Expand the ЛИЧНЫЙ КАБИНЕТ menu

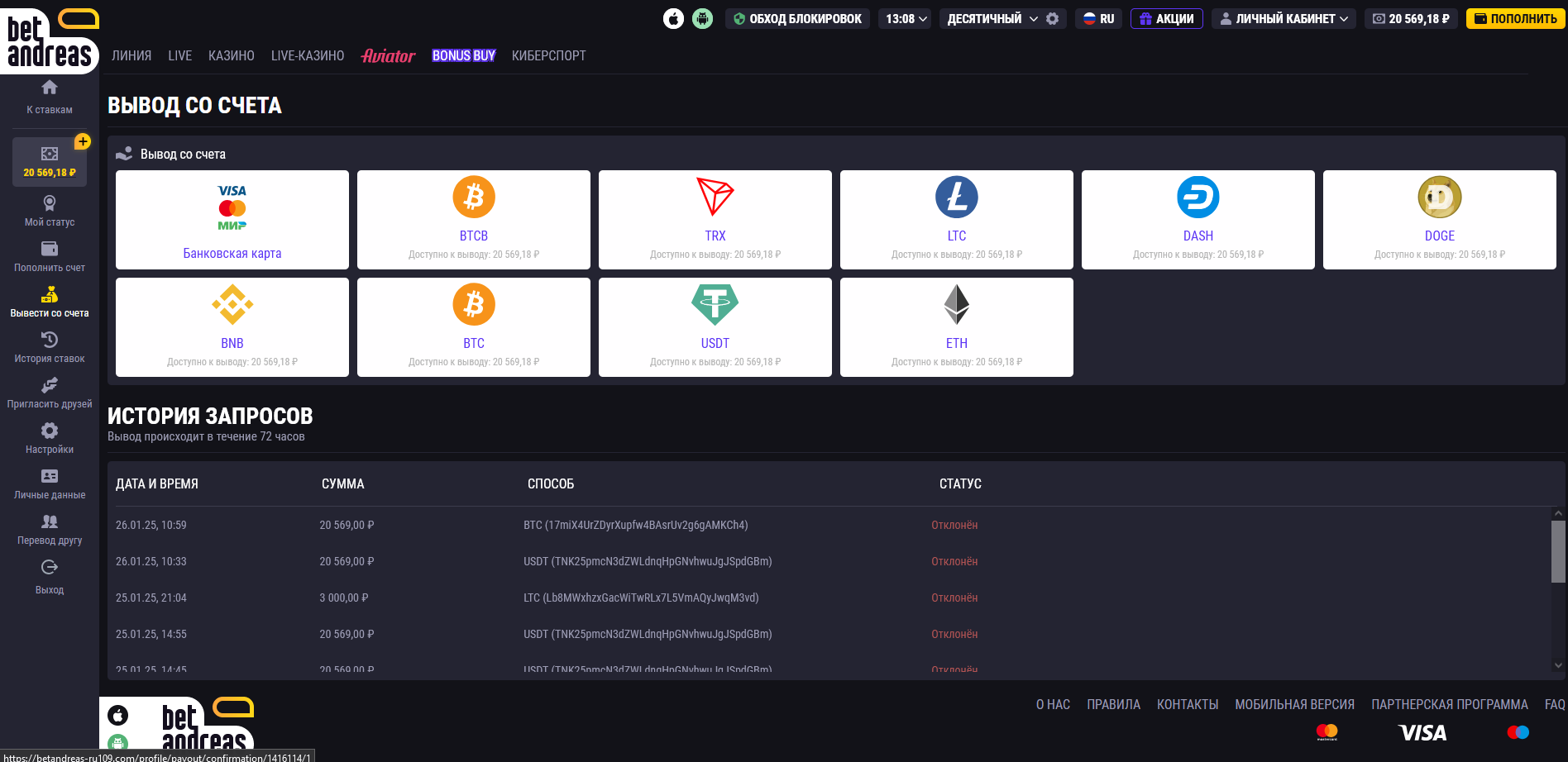(x=1284, y=18)
